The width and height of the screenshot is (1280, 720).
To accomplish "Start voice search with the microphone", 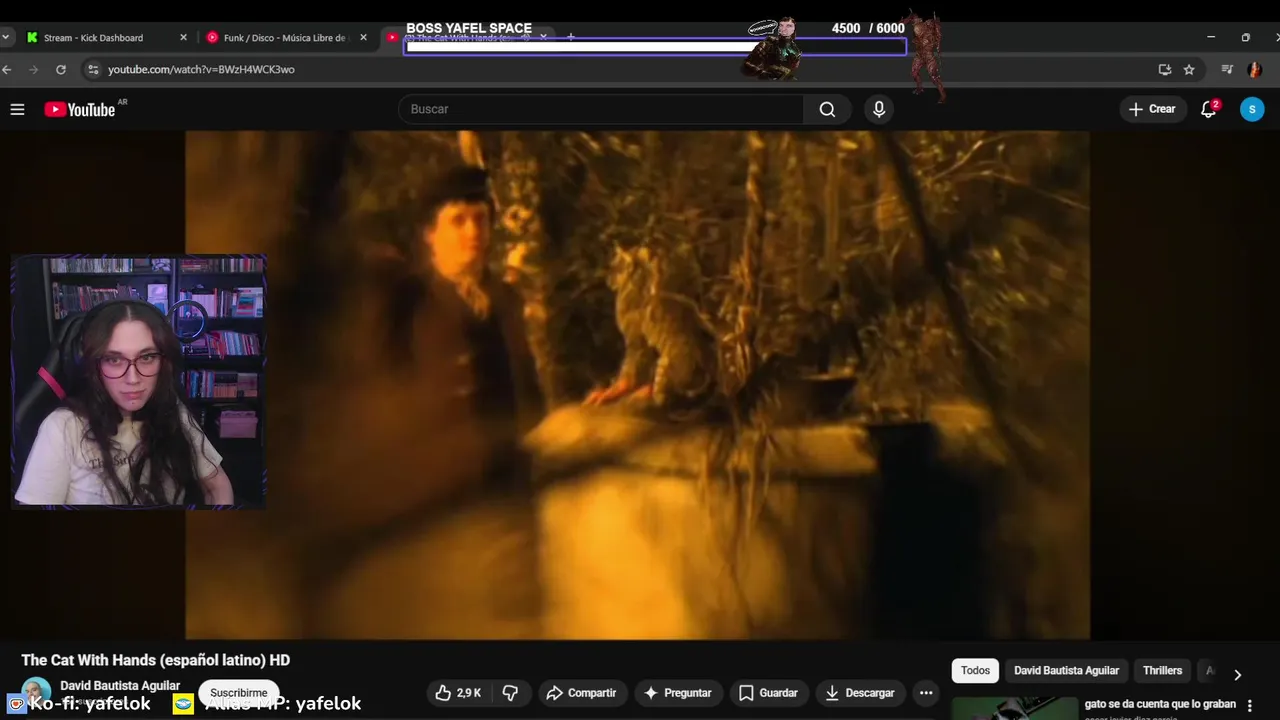I will pos(879,109).
